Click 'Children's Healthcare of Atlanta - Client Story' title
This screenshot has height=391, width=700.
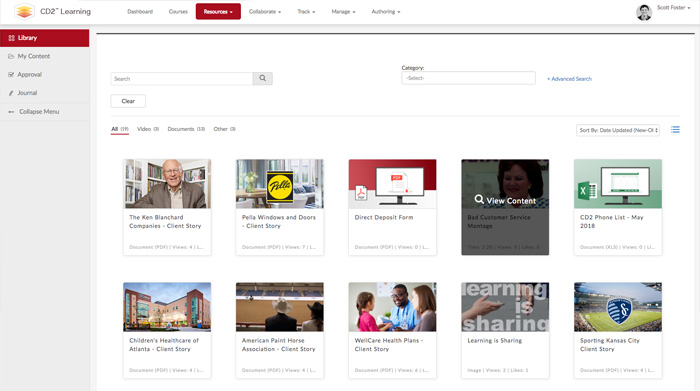pos(164,345)
